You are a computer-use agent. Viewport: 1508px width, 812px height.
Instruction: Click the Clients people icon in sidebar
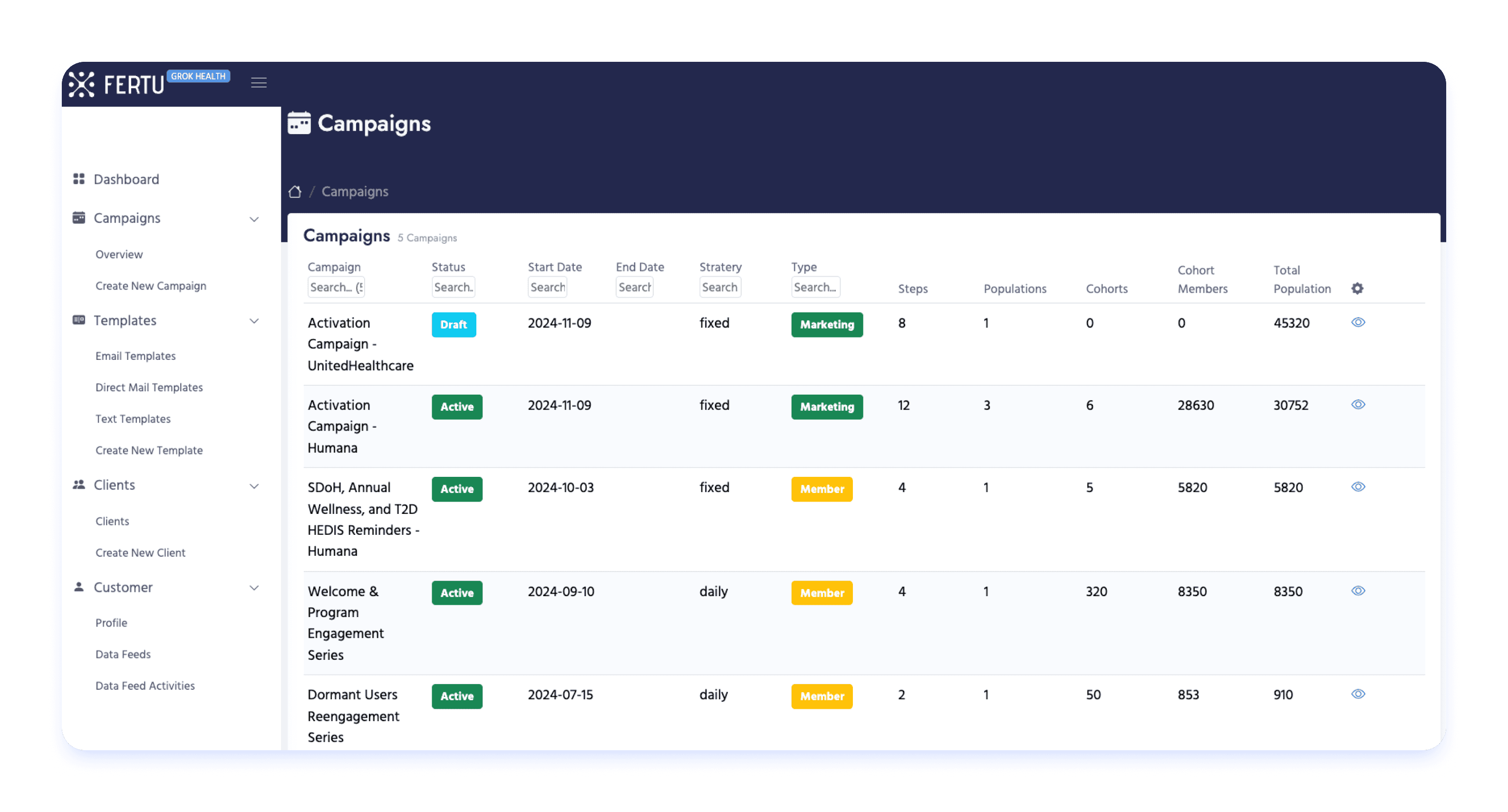tap(79, 484)
